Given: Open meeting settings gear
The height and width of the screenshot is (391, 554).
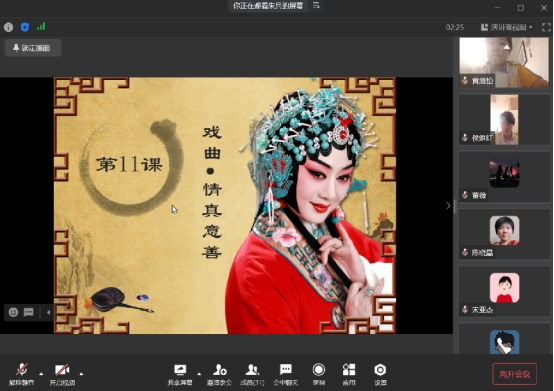Looking at the screenshot, I should pyautogui.click(x=380, y=374).
